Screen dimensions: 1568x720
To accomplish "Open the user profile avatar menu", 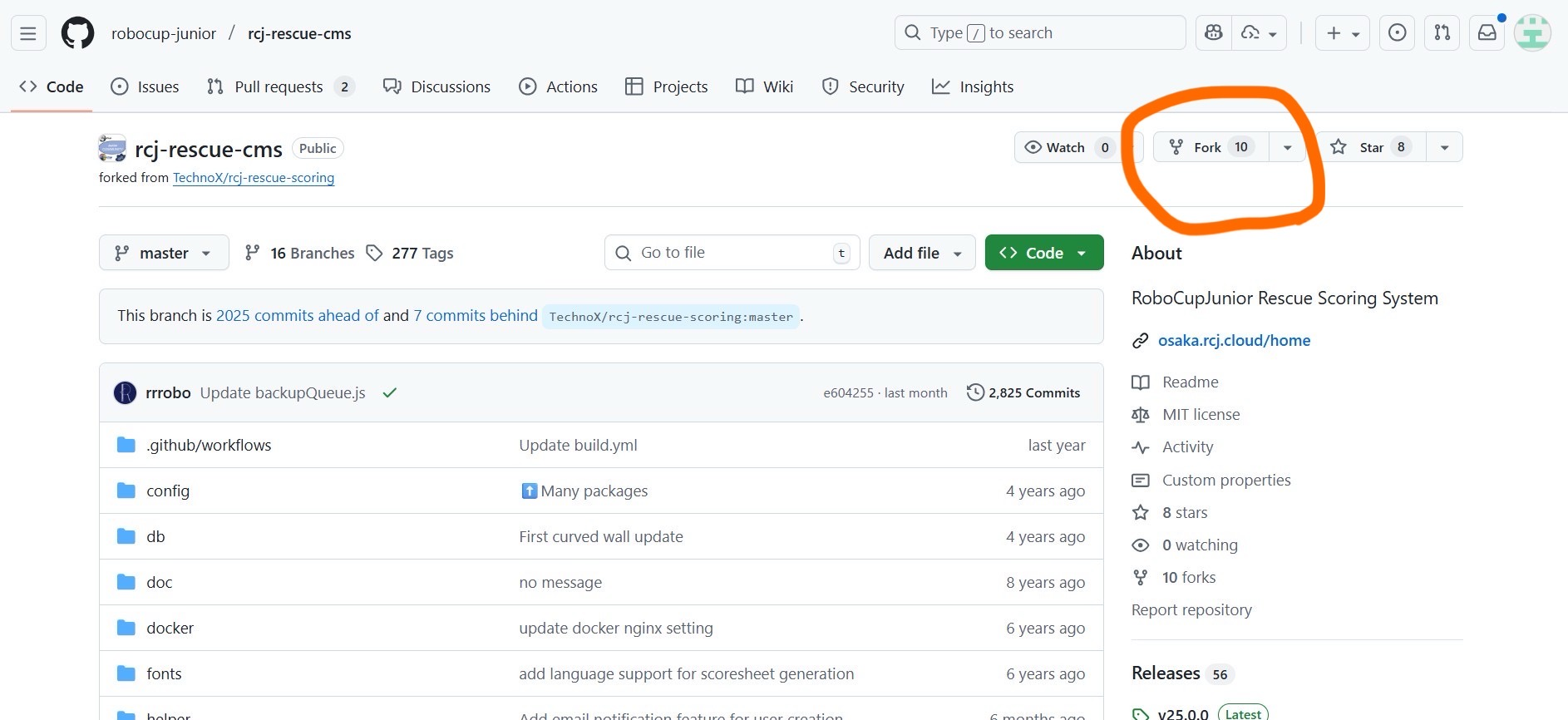I will [x=1532, y=33].
